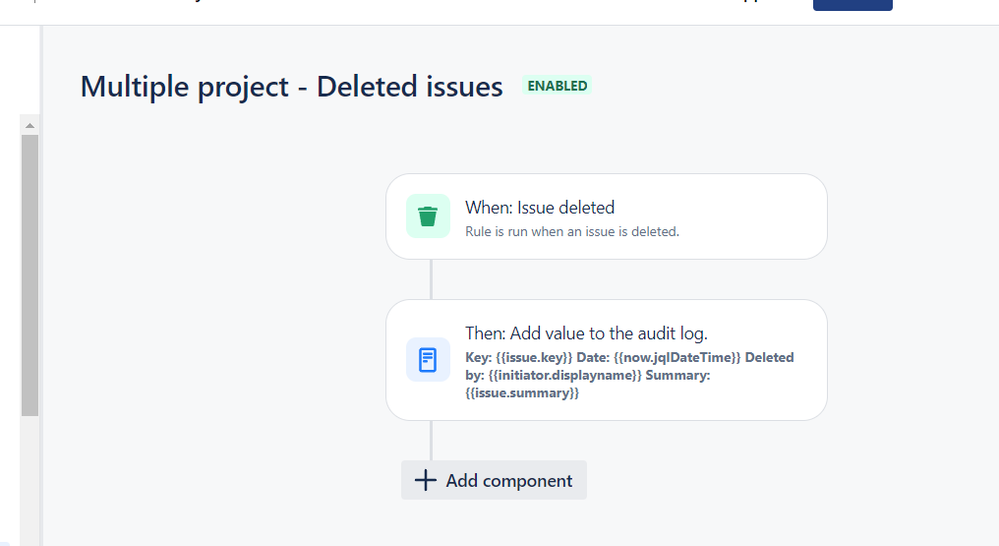999x546 pixels.
Task: Click the connector line between the trigger and the action
Action: (431, 280)
